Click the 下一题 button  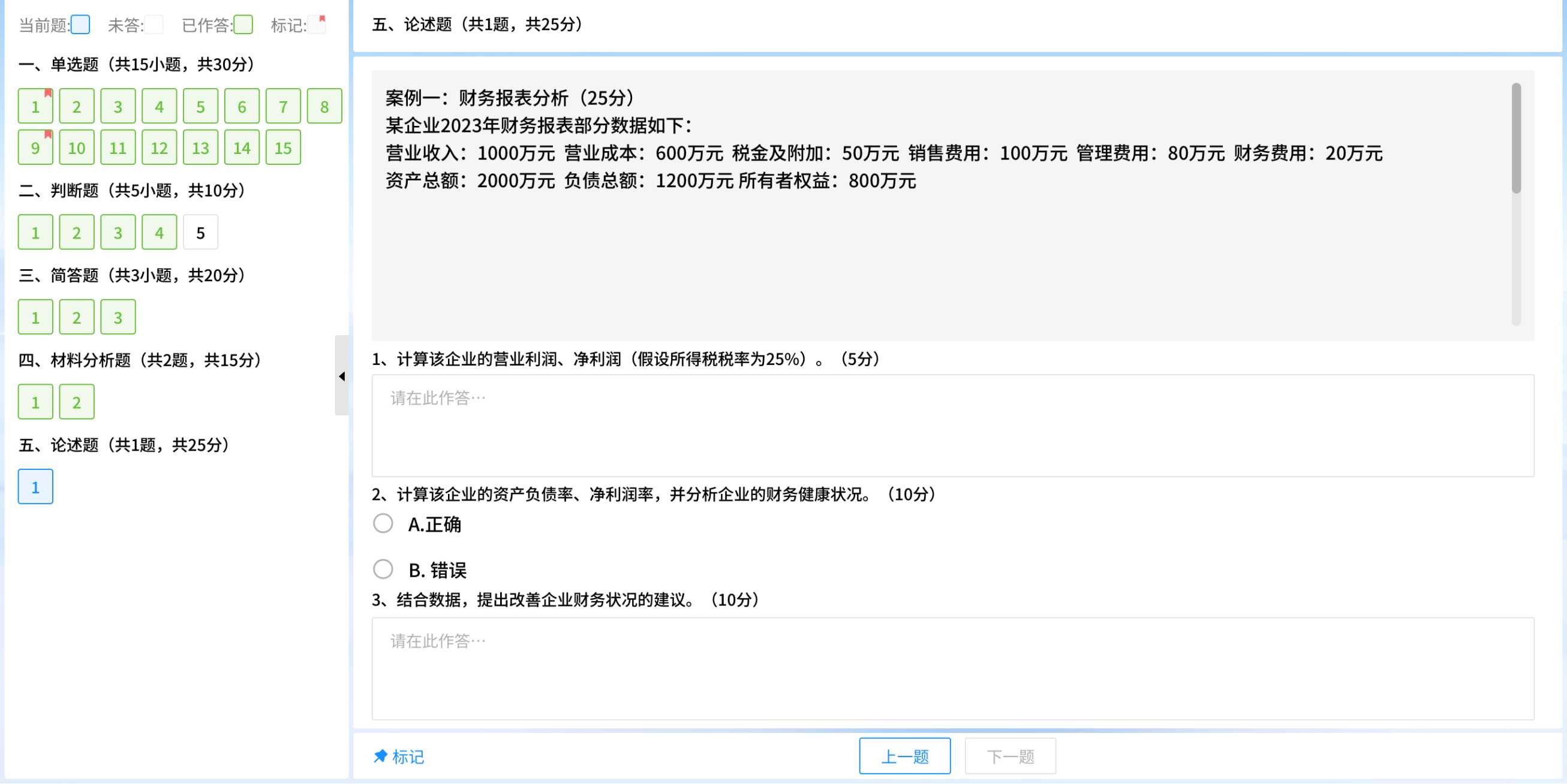[1010, 756]
